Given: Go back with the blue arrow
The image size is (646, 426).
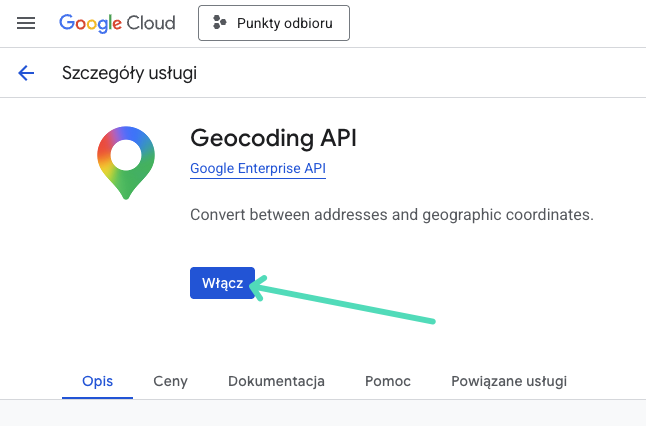Looking at the screenshot, I should [26, 73].
